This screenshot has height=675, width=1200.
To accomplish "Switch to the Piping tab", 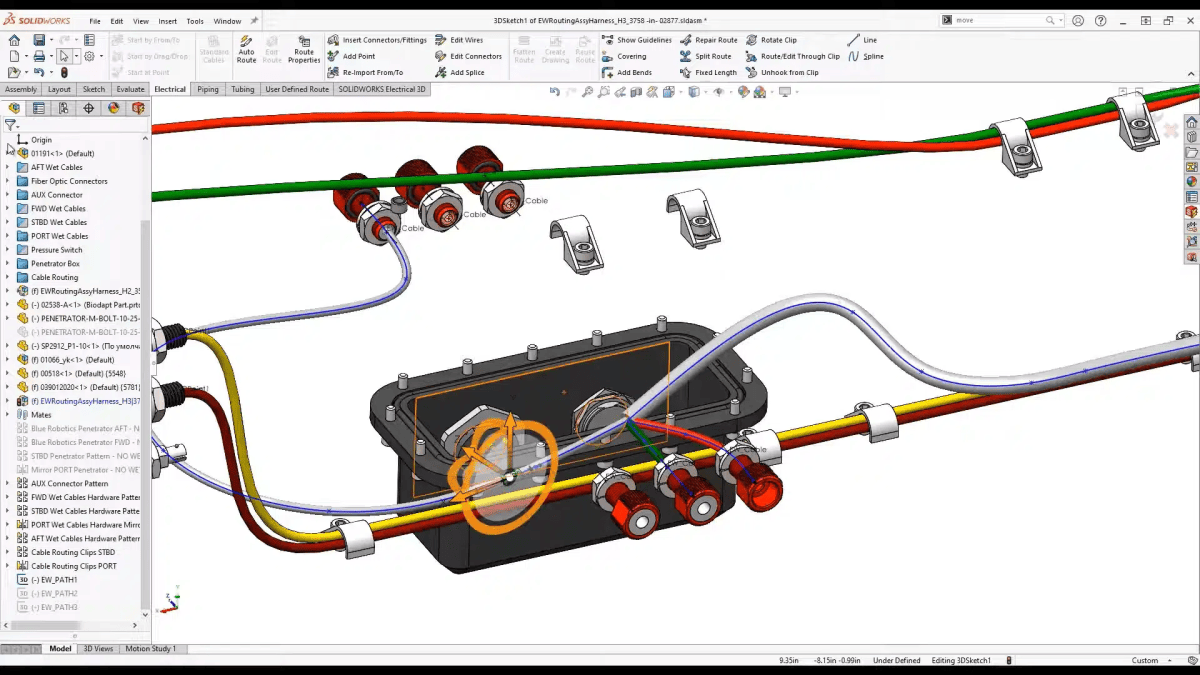I will (x=207, y=89).
